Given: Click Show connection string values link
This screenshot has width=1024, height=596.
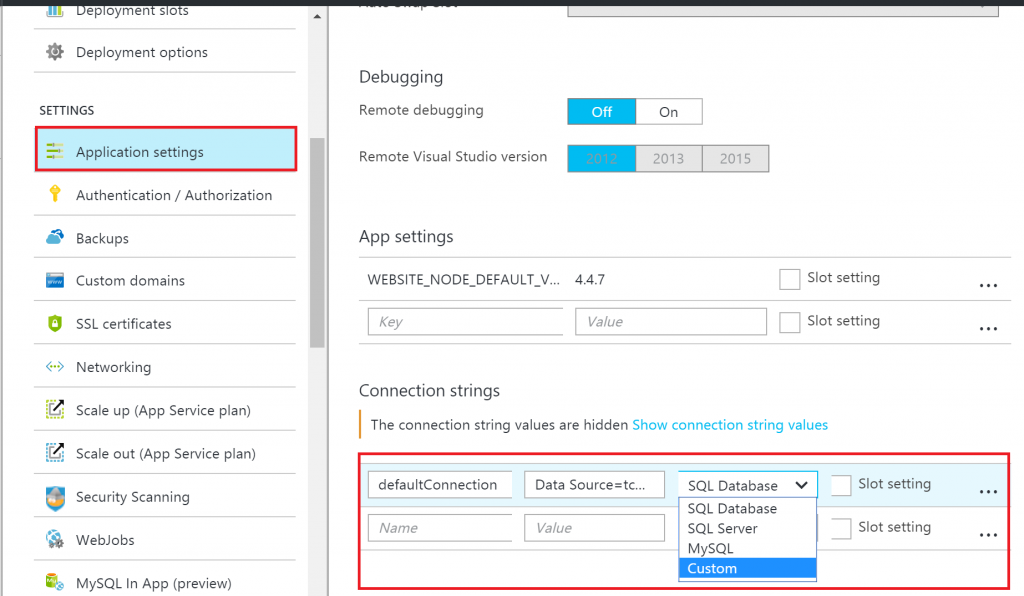Looking at the screenshot, I should tap(730, 424).
